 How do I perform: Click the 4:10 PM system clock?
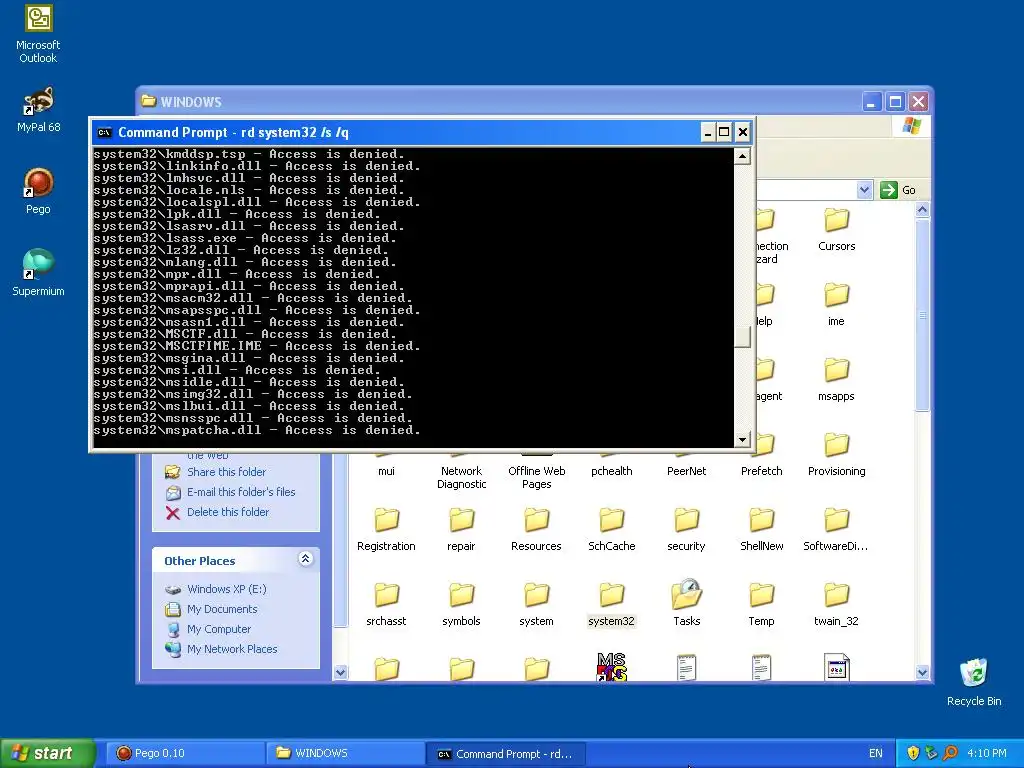tap(986, 753)
